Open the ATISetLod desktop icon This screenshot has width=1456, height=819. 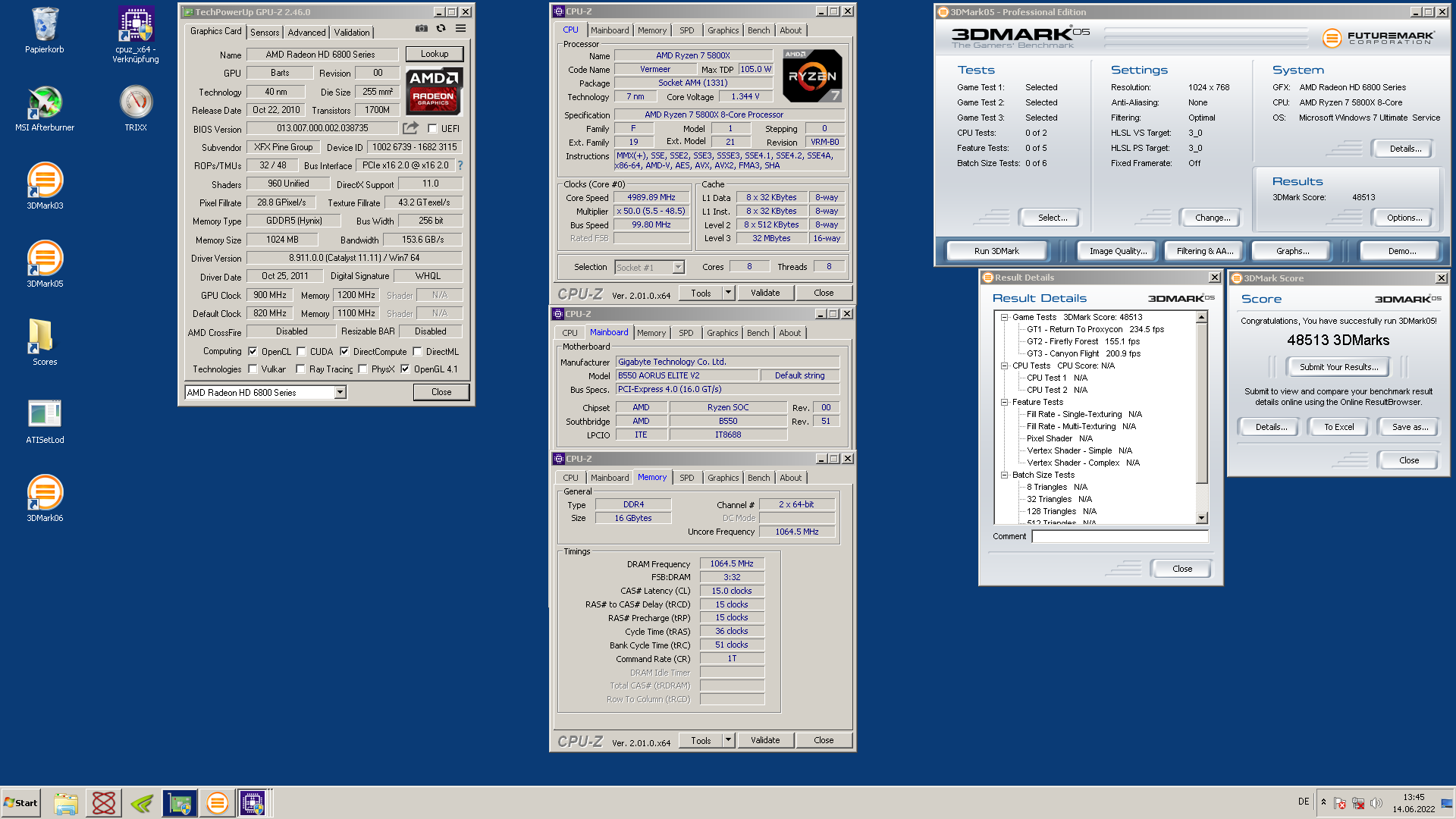pos(45,421)
